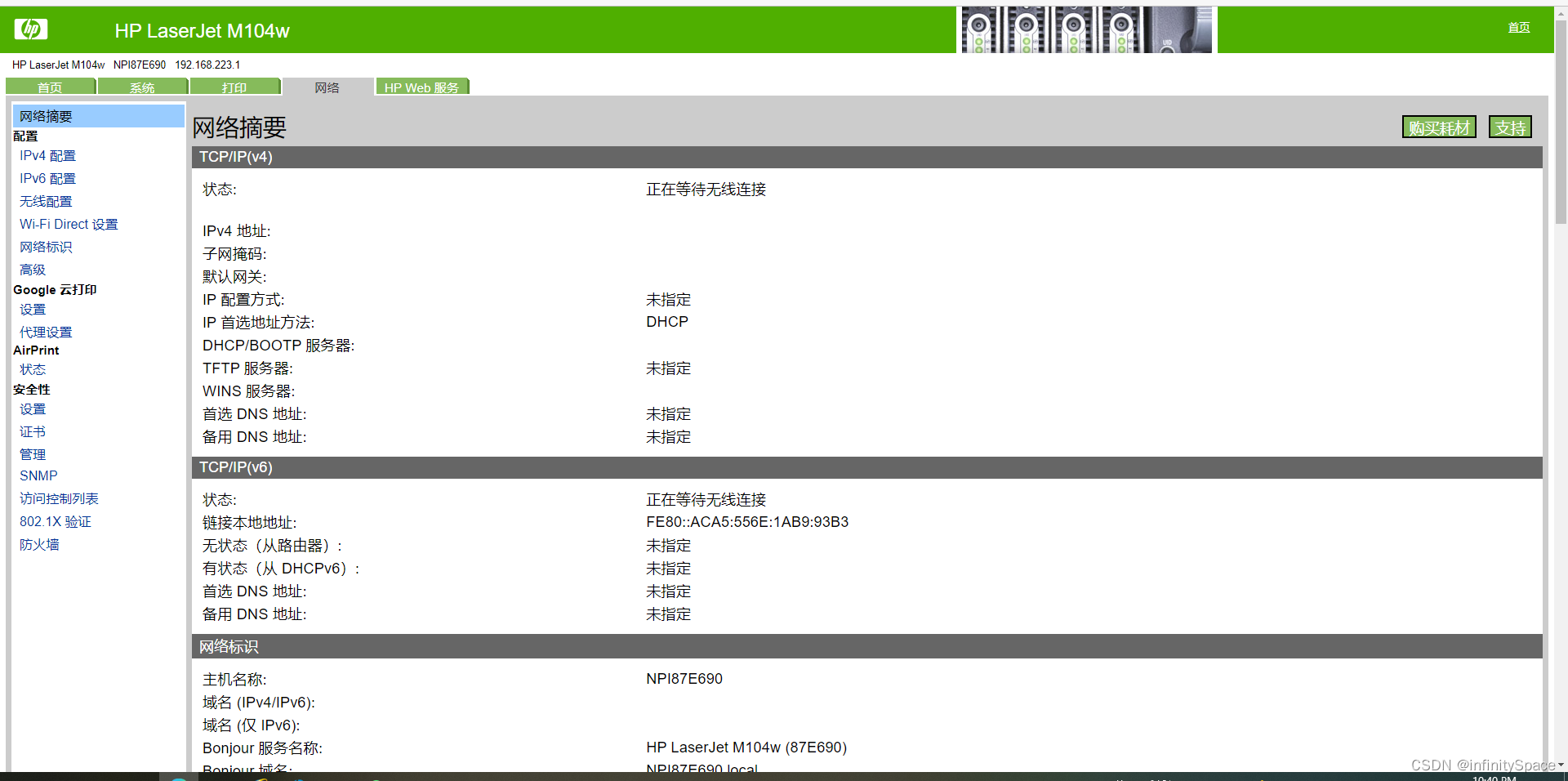The height and width of the screenshot is (781, 1568).
Task: Click the 支持 button
Action: pos(1510,127)
